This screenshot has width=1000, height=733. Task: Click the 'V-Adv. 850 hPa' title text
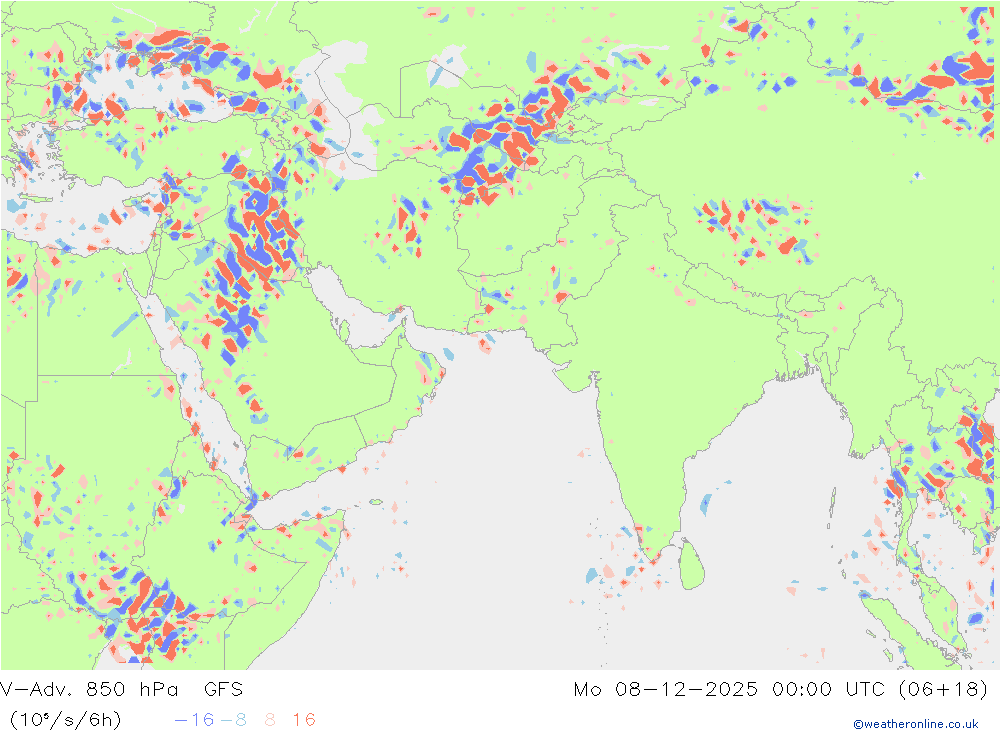[89, 689]
